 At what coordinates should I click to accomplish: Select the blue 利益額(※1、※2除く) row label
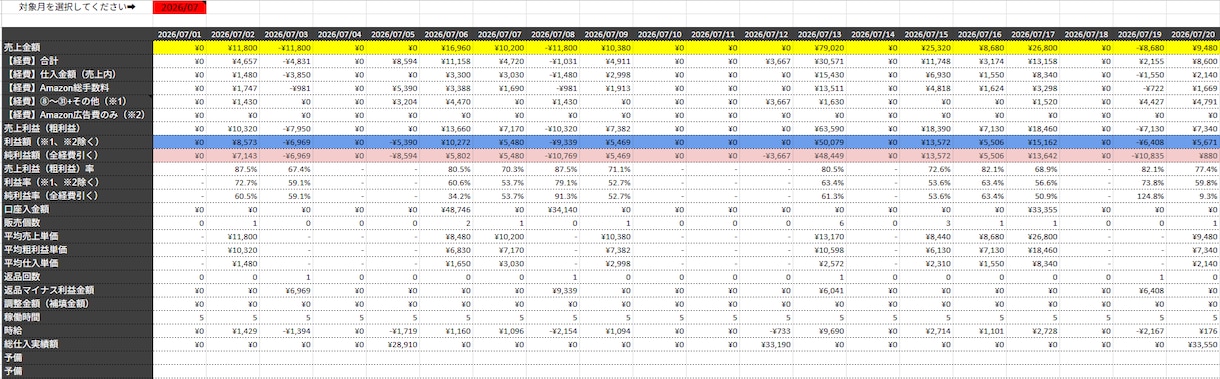coord(77,142)
